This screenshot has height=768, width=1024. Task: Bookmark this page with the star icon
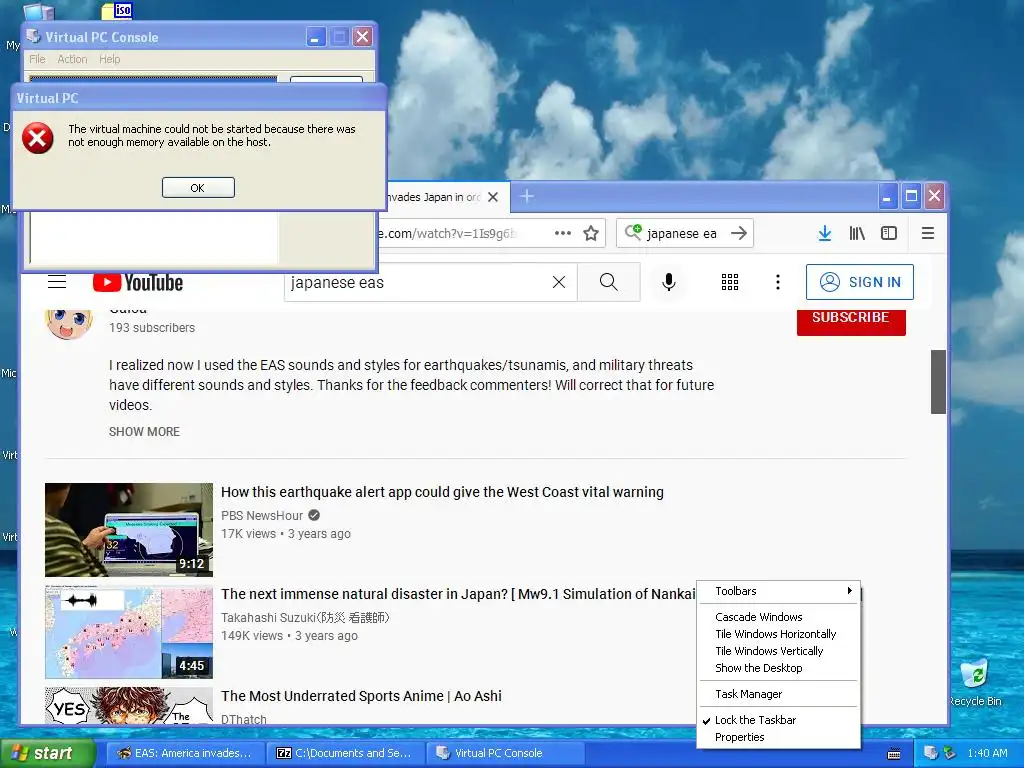coord(591,233)
